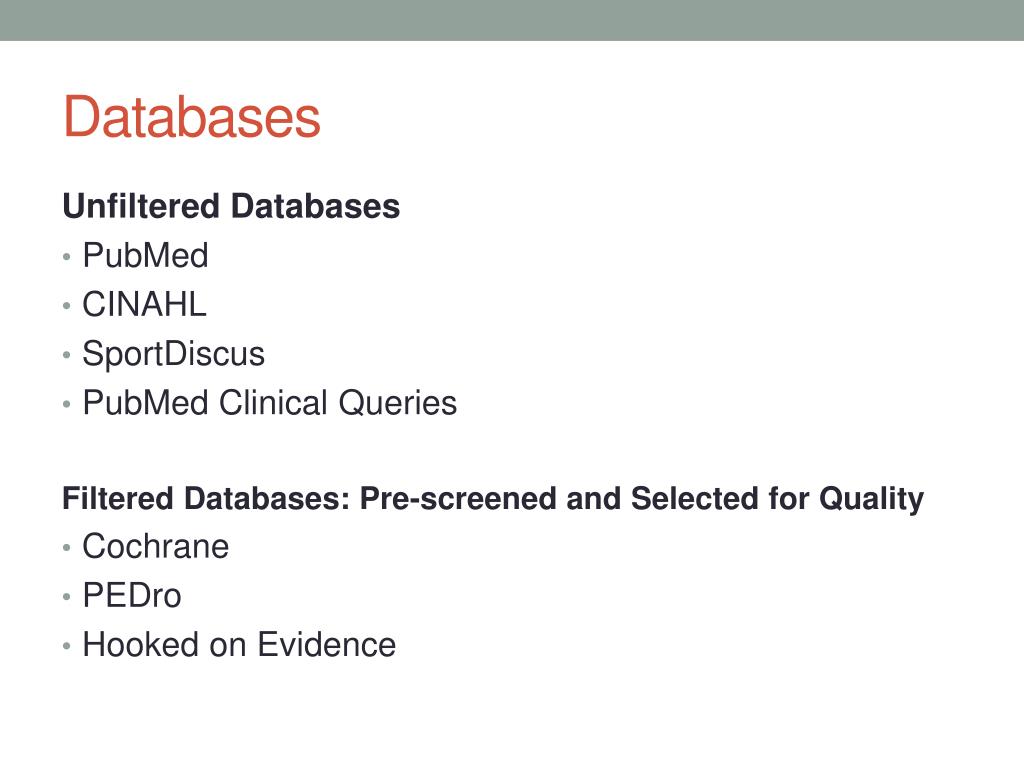1024x768 pixels.
Task: Click the bullet beside PEDro
Action: point(67,597)
